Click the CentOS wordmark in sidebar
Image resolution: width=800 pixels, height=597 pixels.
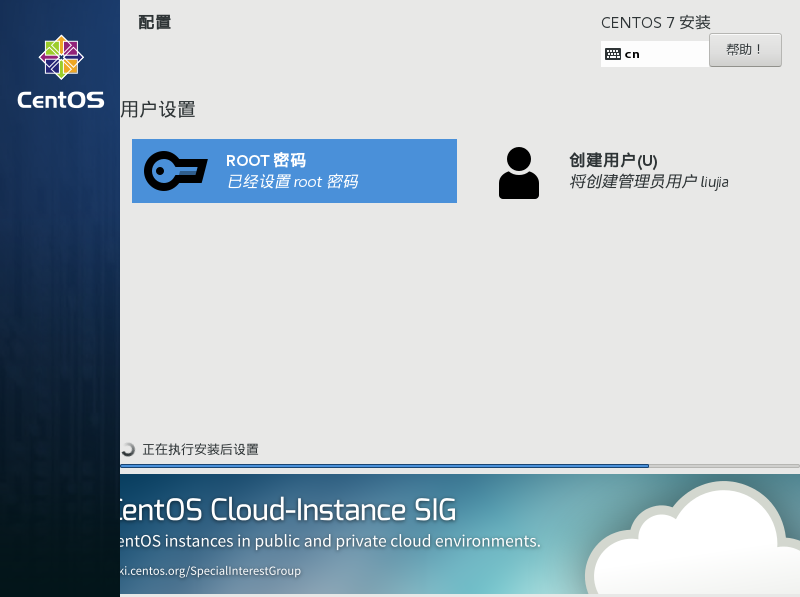[61, 100]
